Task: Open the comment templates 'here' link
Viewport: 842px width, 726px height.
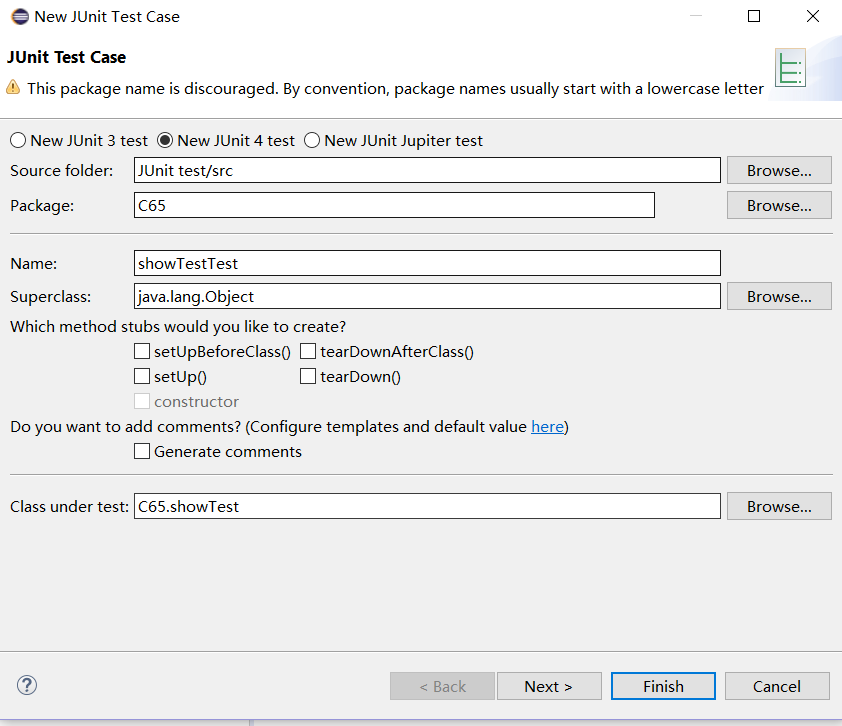Action: pyautogui.click(x=547, y=427)
